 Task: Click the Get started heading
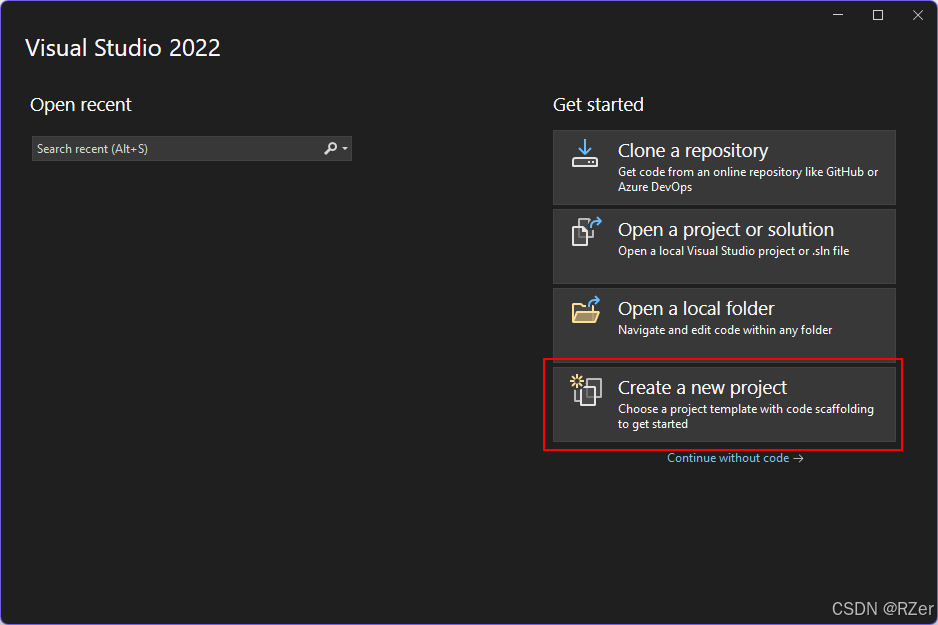point(598,105)
